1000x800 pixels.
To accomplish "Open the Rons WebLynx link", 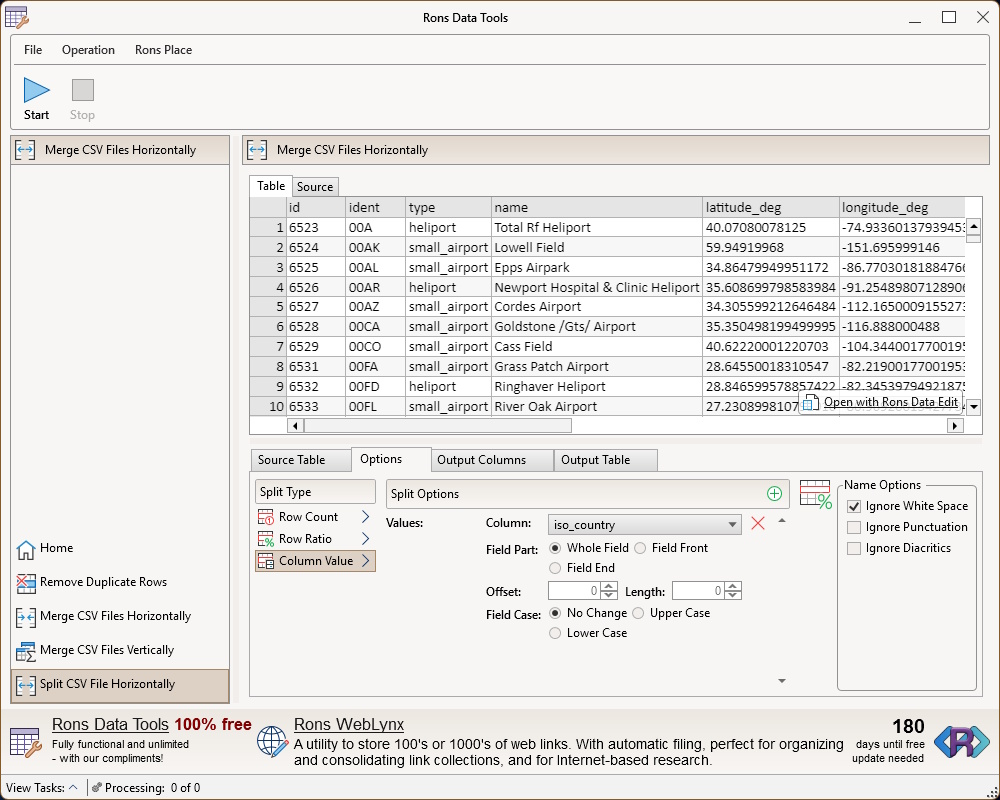I will (349, 725).
